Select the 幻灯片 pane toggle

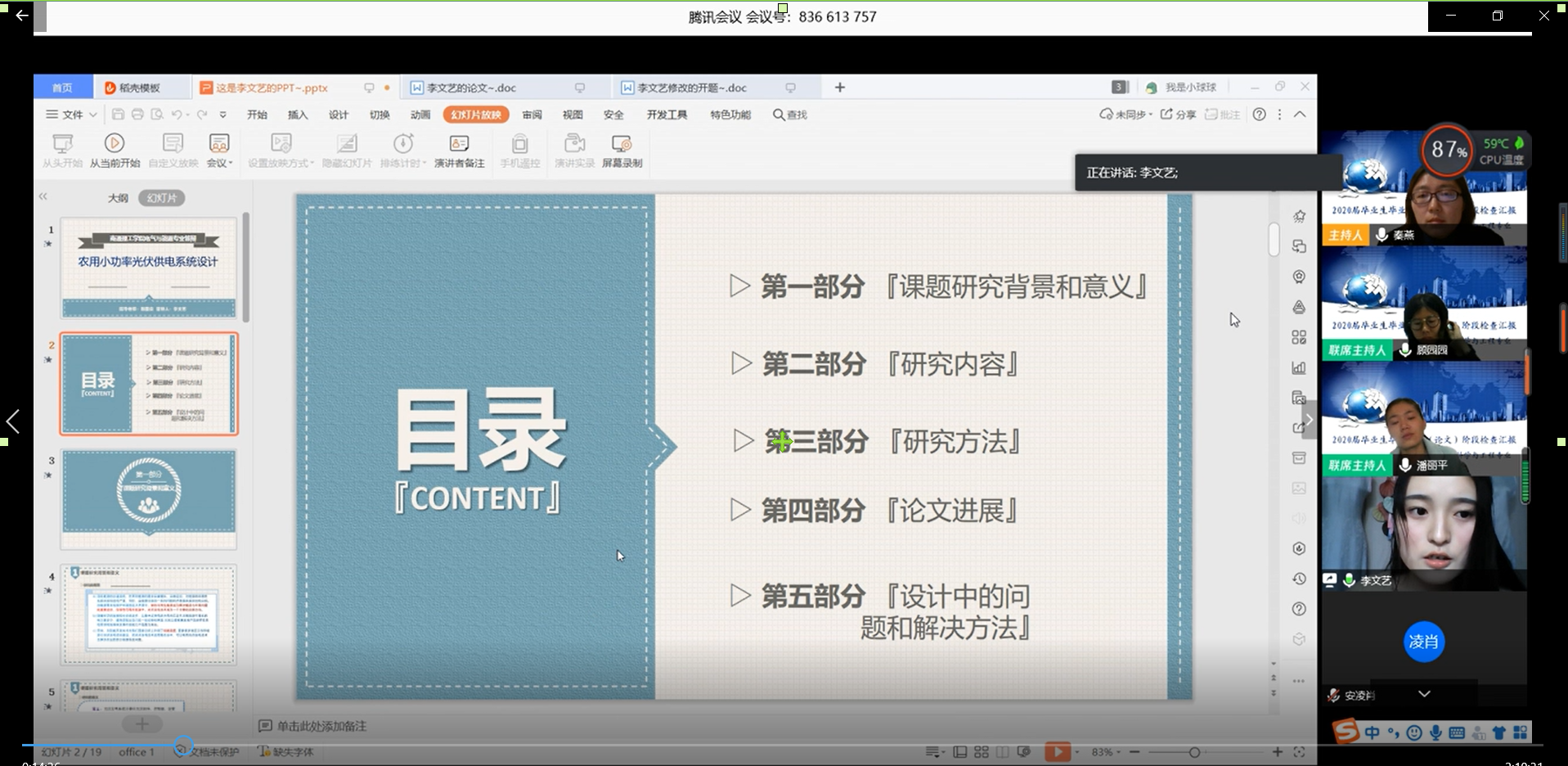[161, 198]
